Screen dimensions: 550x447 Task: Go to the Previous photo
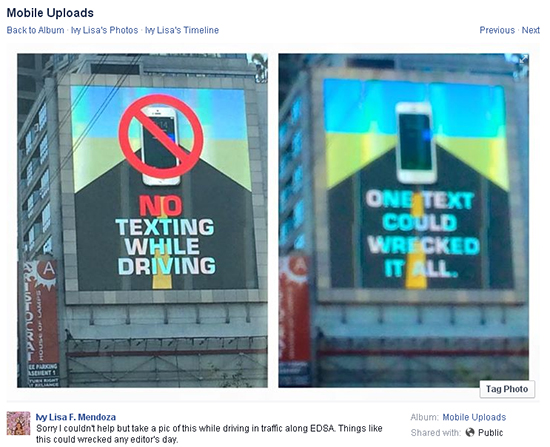click(x=497, y=30)
